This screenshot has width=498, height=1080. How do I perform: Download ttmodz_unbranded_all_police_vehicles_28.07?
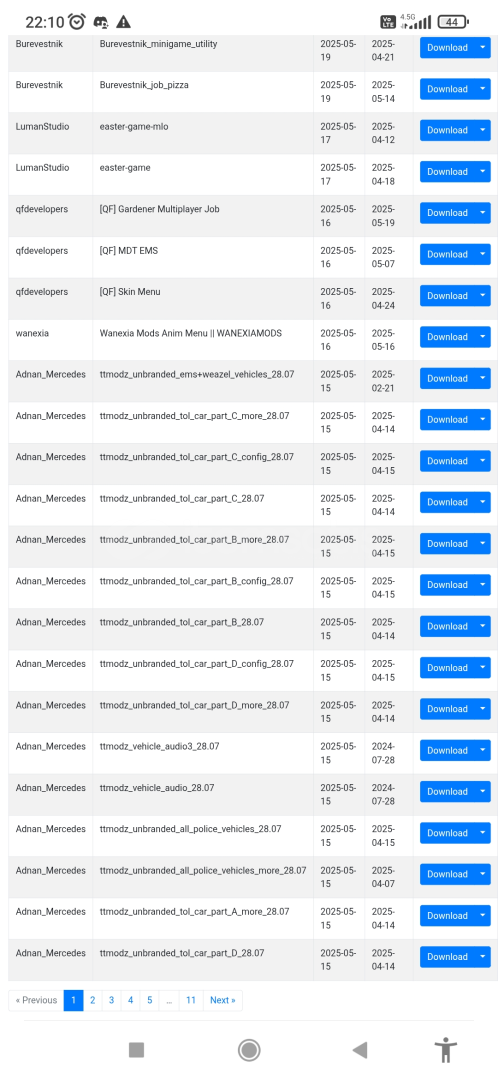point(447,833)
